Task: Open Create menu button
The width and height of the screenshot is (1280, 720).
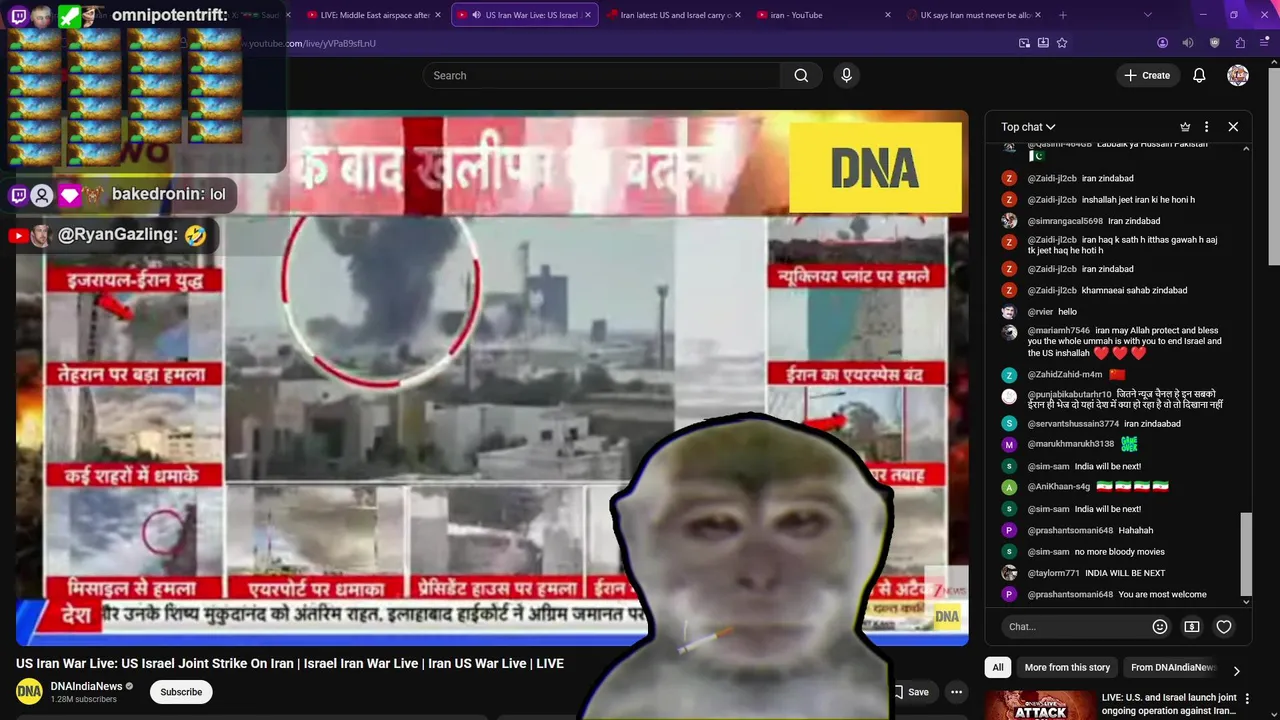Action: pyautogui.click(x=1147, y=75)
